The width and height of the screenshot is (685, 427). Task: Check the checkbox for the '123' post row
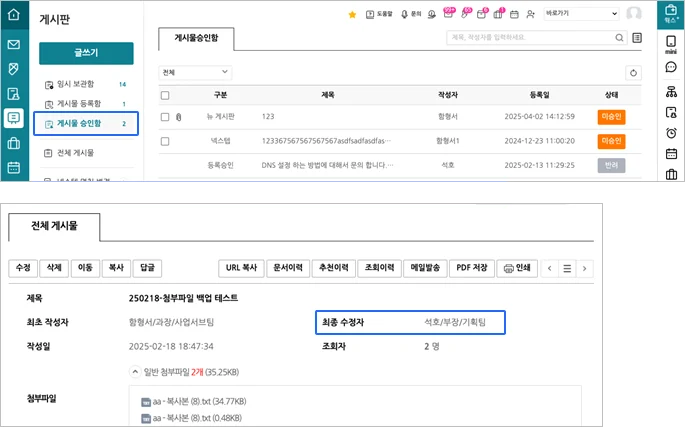pos(165,117)
